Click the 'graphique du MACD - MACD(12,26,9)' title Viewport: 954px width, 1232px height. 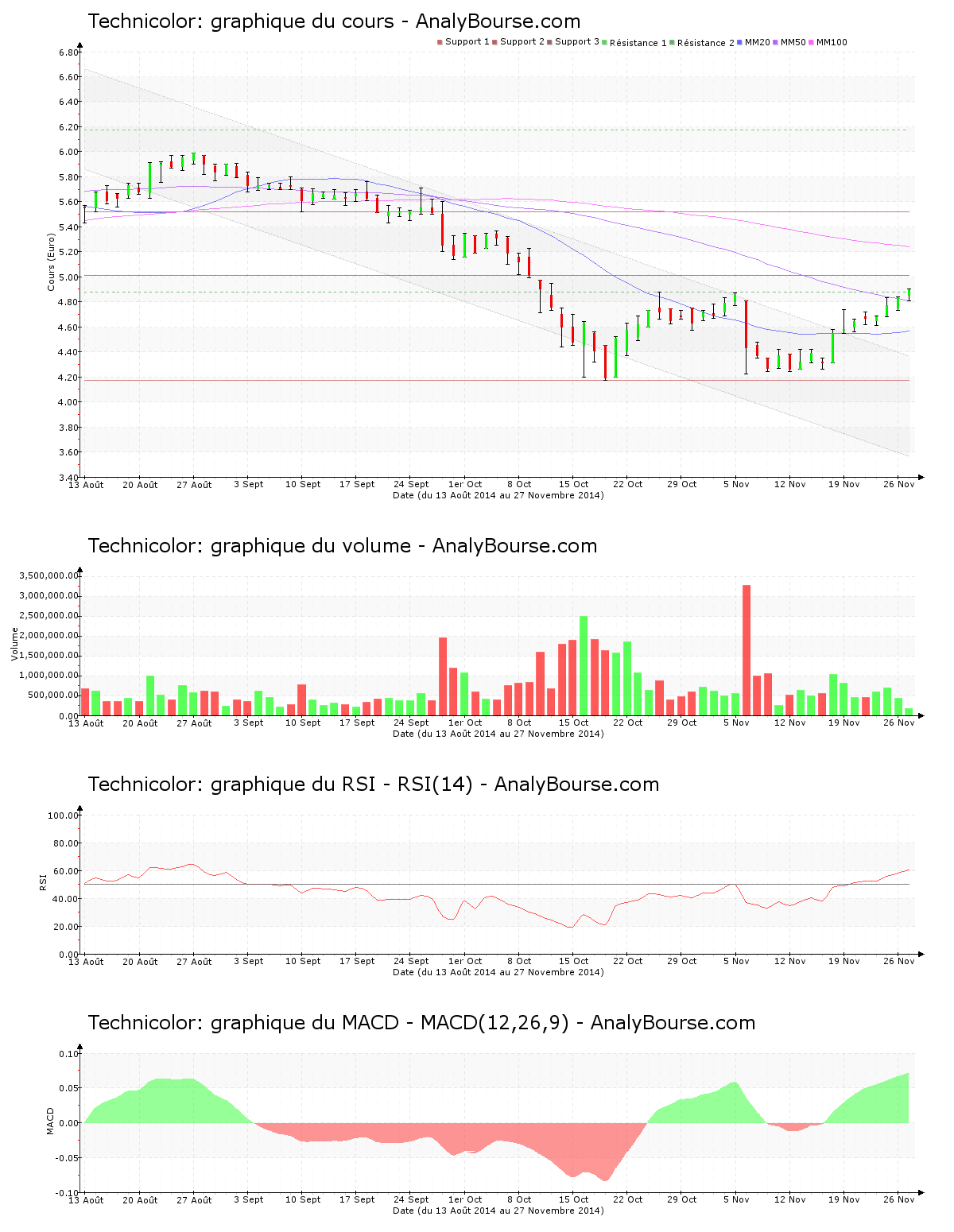(x=421, y=1023)
